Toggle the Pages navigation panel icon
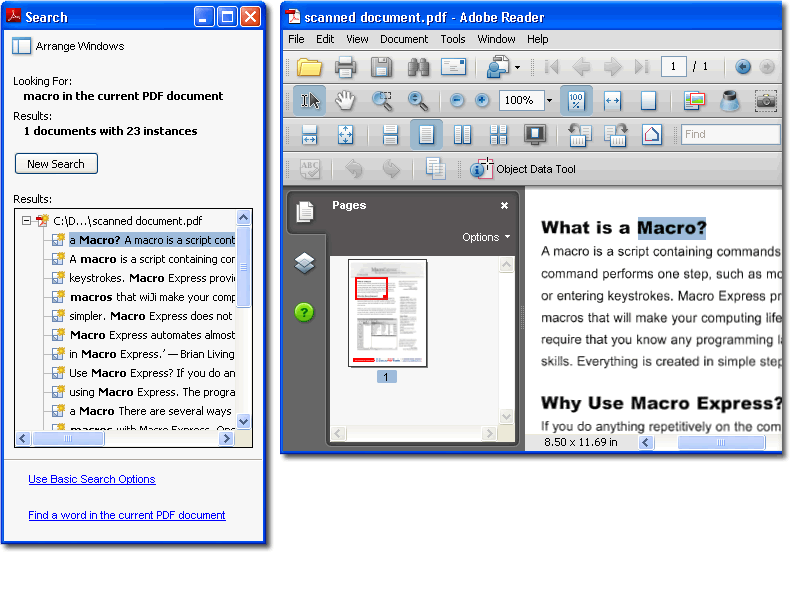Image resolution: width=790 pixels, height=600 pixels. (305, 210)
